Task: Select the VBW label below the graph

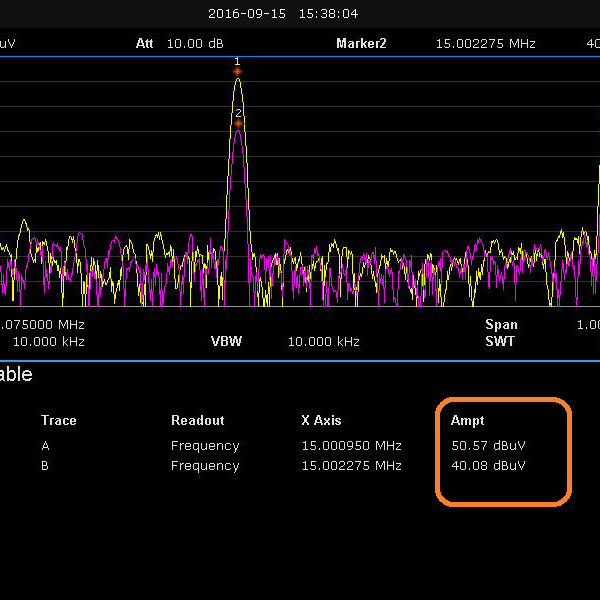Action: point(226,341)
